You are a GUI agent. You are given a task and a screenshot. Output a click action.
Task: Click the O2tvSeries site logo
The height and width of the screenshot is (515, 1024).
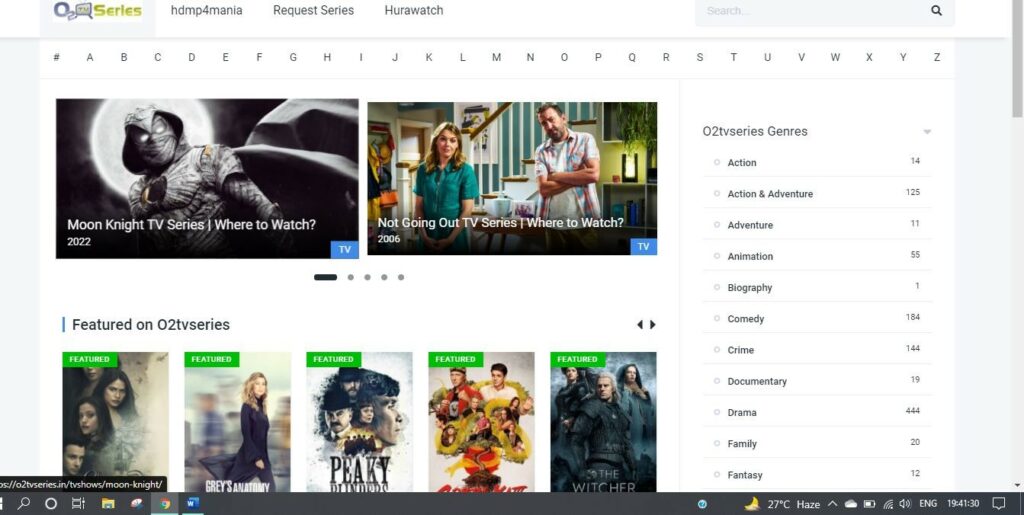tap(98, 11)
